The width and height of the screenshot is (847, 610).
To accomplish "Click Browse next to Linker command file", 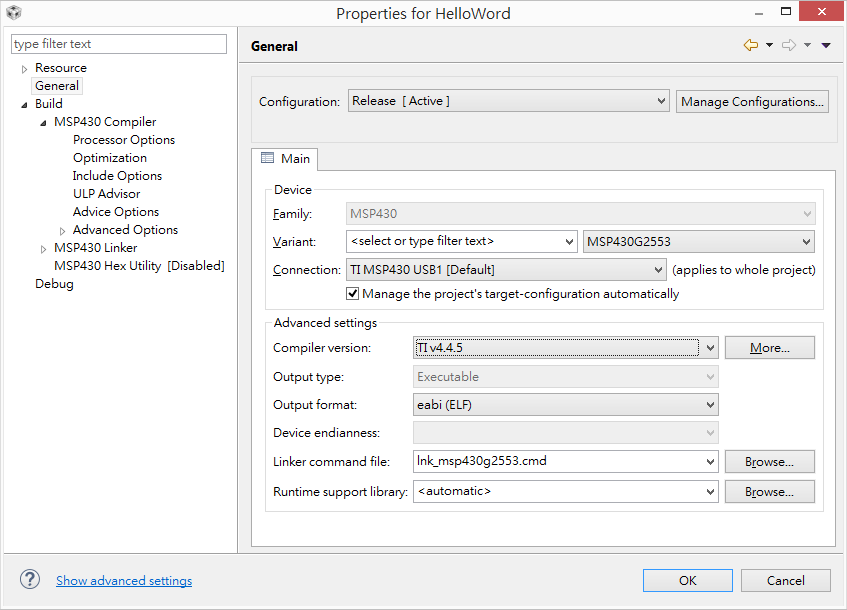I will click(x=769, y=462).
